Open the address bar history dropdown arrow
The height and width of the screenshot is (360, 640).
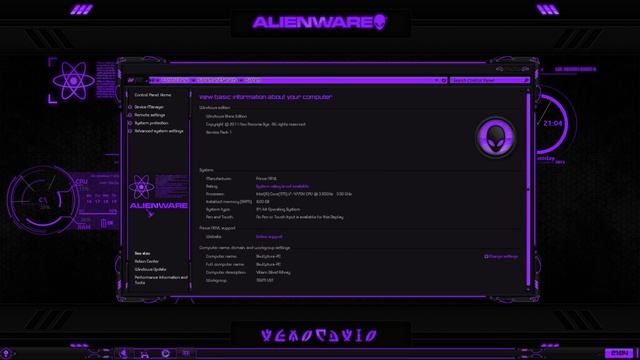tap(436, 80)
